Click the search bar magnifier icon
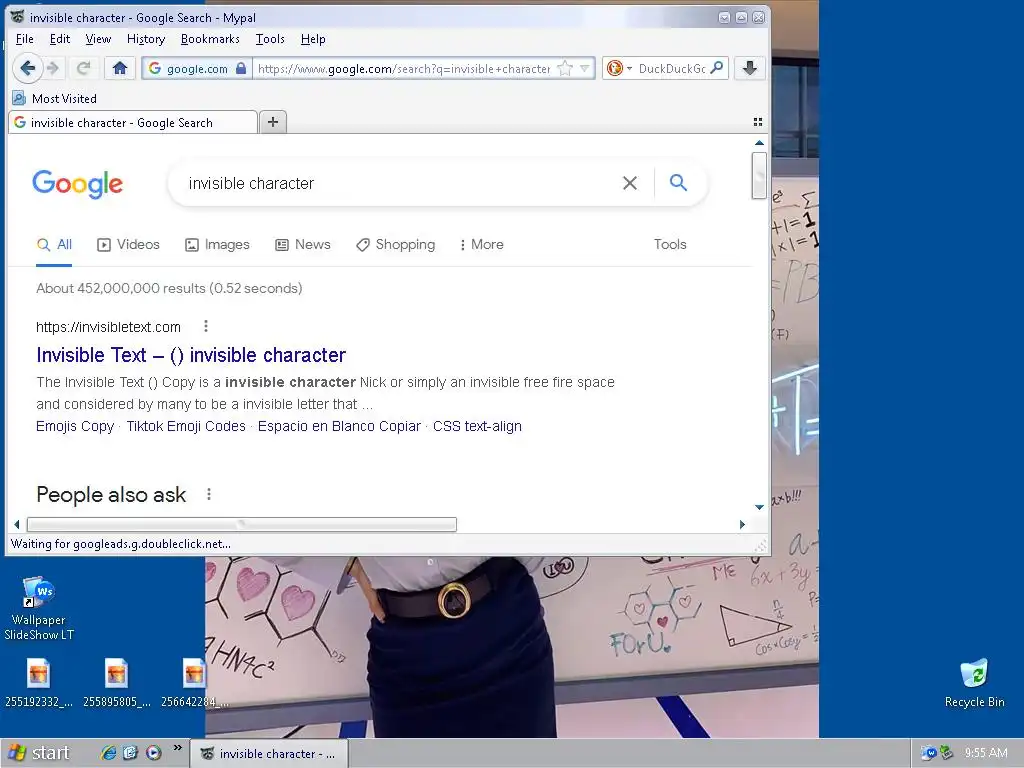The image size is (1024, 768). click(717, 68)
